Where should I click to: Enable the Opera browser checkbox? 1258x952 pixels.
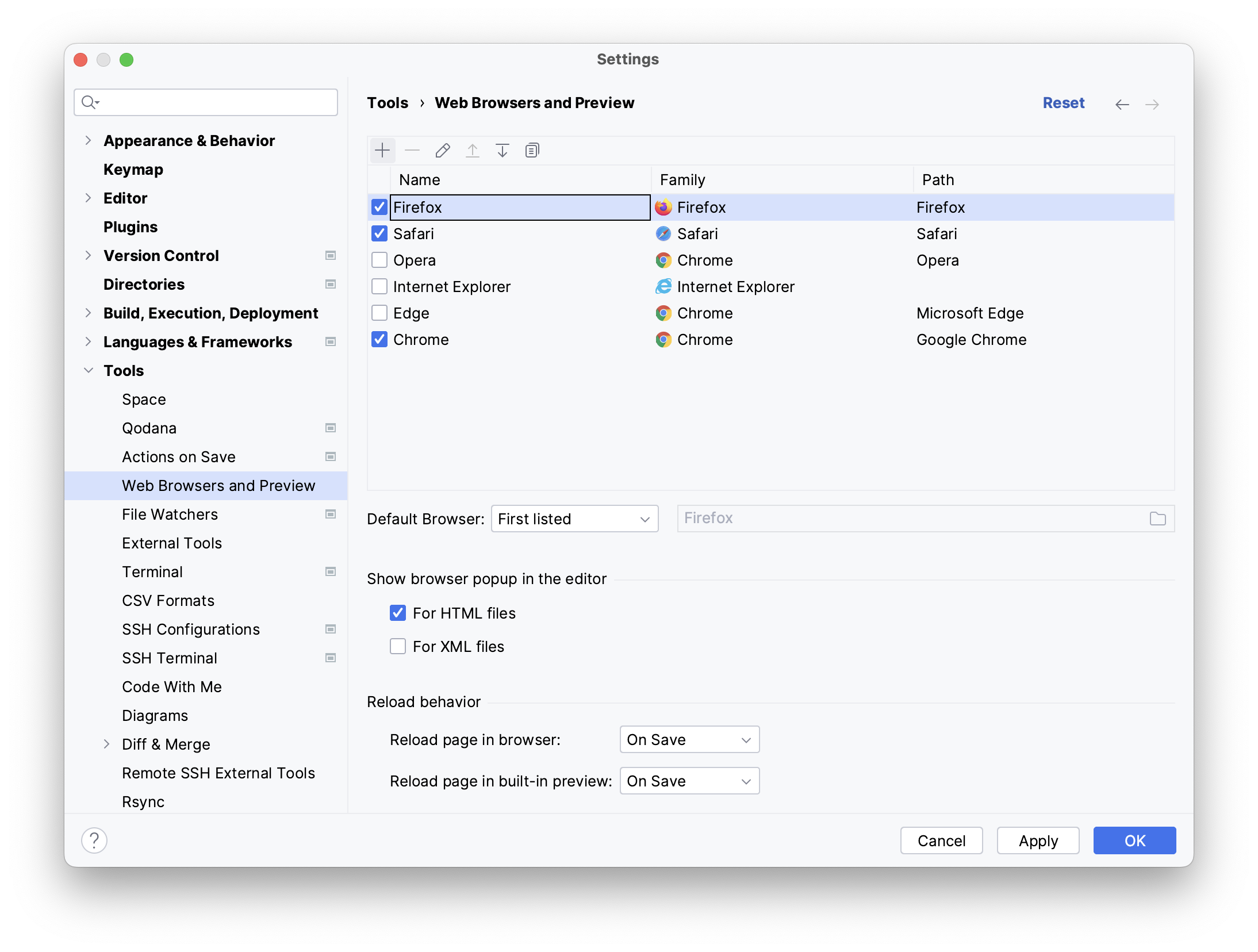[x=379, y=260]
